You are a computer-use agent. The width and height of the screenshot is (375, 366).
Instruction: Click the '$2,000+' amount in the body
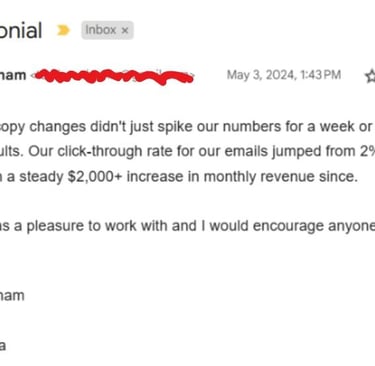(95, 176)
